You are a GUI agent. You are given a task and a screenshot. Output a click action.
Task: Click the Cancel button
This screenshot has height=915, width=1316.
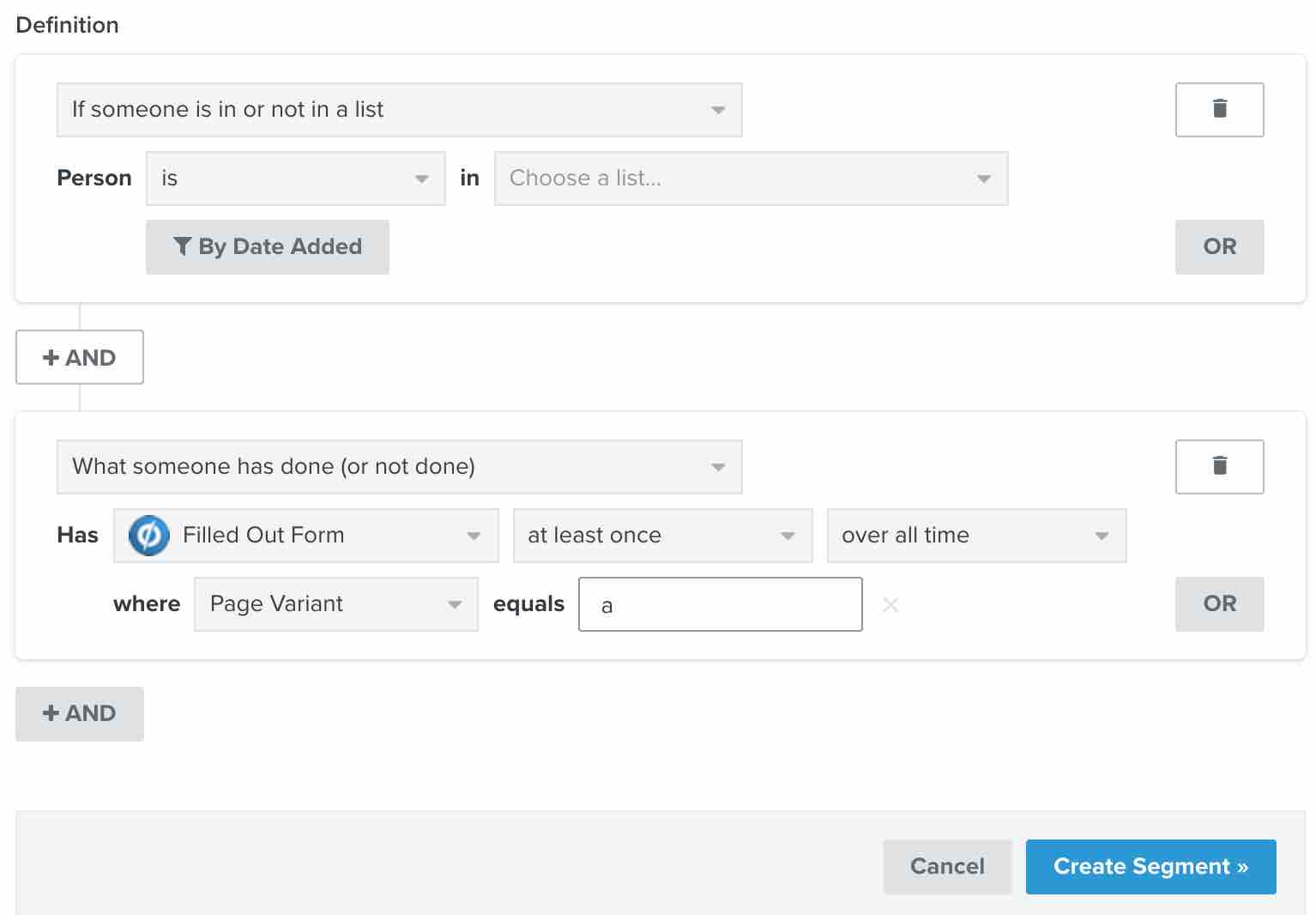tap(947, 866)
